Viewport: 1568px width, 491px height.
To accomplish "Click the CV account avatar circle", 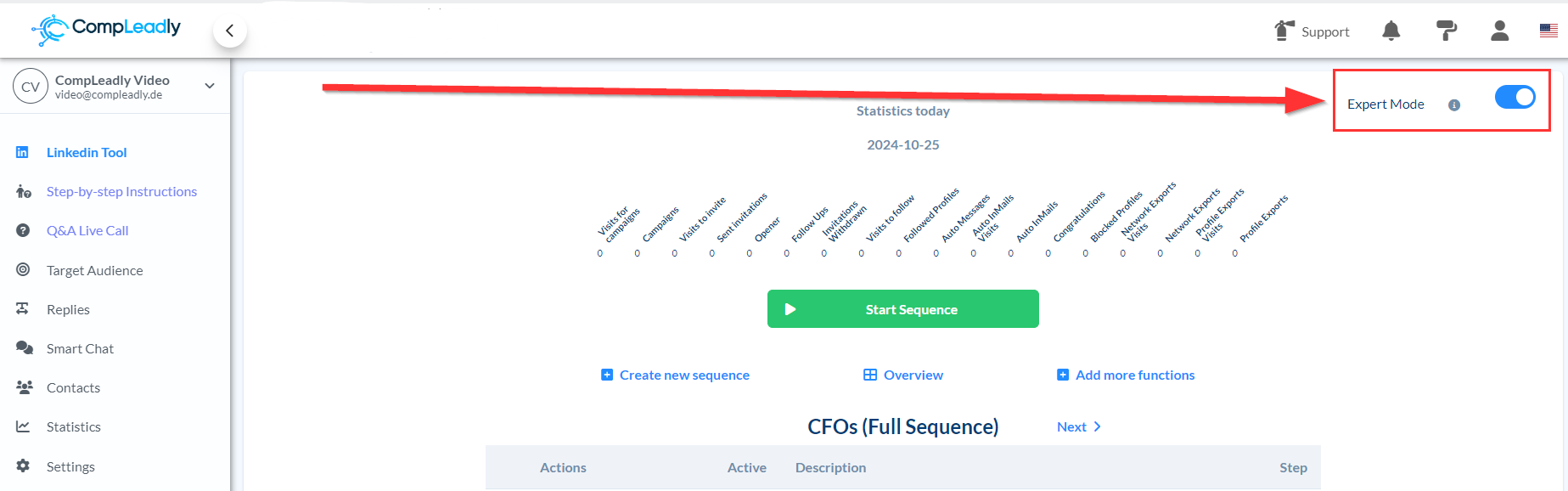I will pos(31,86).
